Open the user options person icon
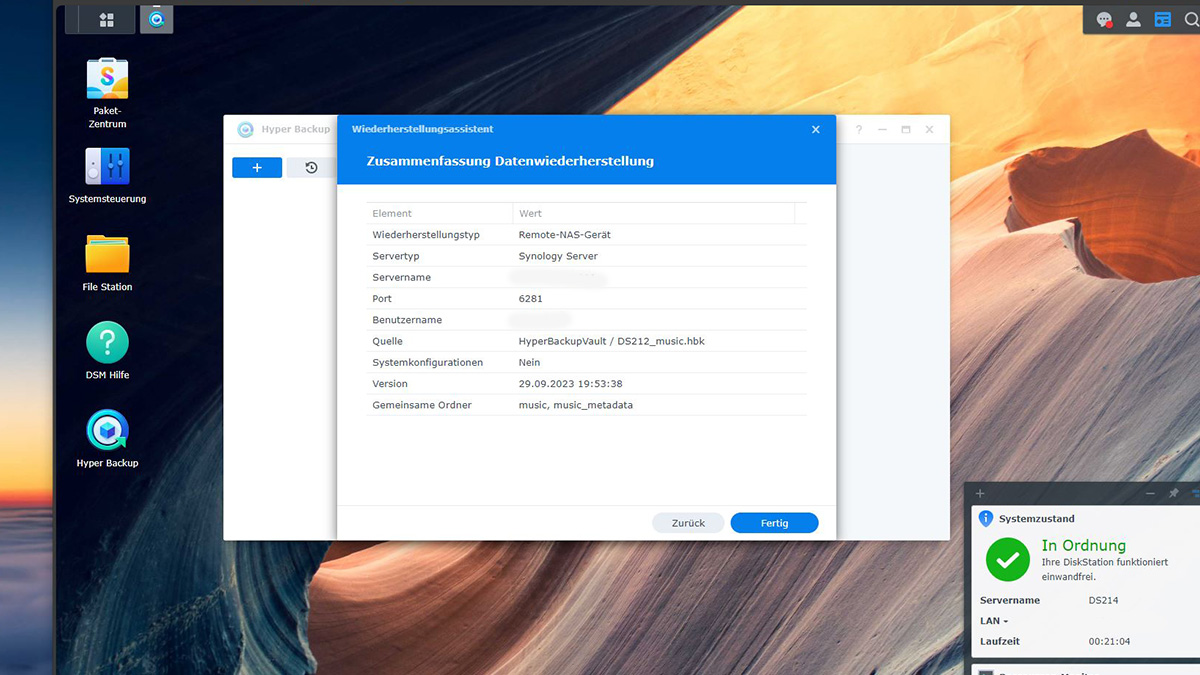 click(x=1133, y=19)
